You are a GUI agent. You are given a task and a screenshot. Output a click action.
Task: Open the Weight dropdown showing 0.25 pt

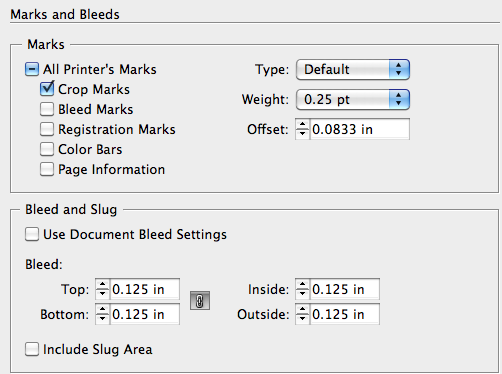coord(353,99)
